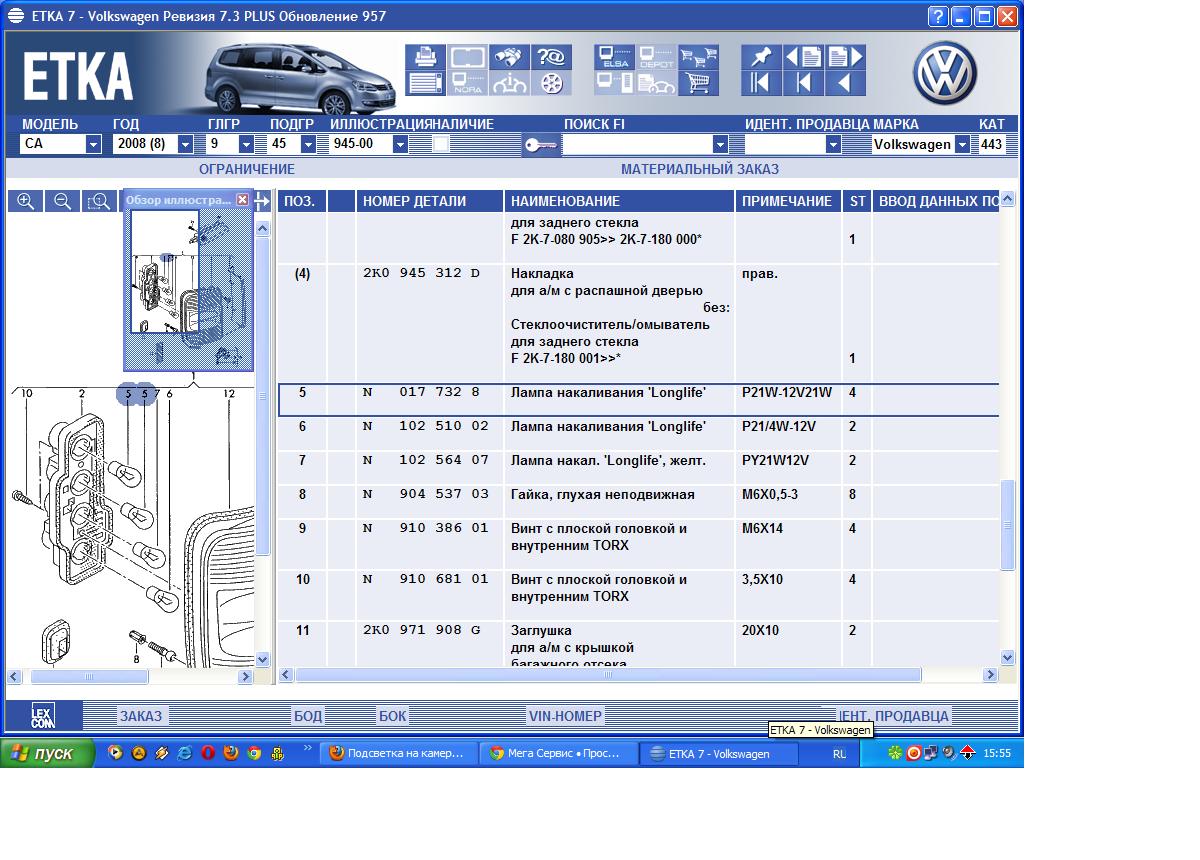1200x860 pixels.
Task: Close the illustration overview popup
Action: (x=242, y=200)
